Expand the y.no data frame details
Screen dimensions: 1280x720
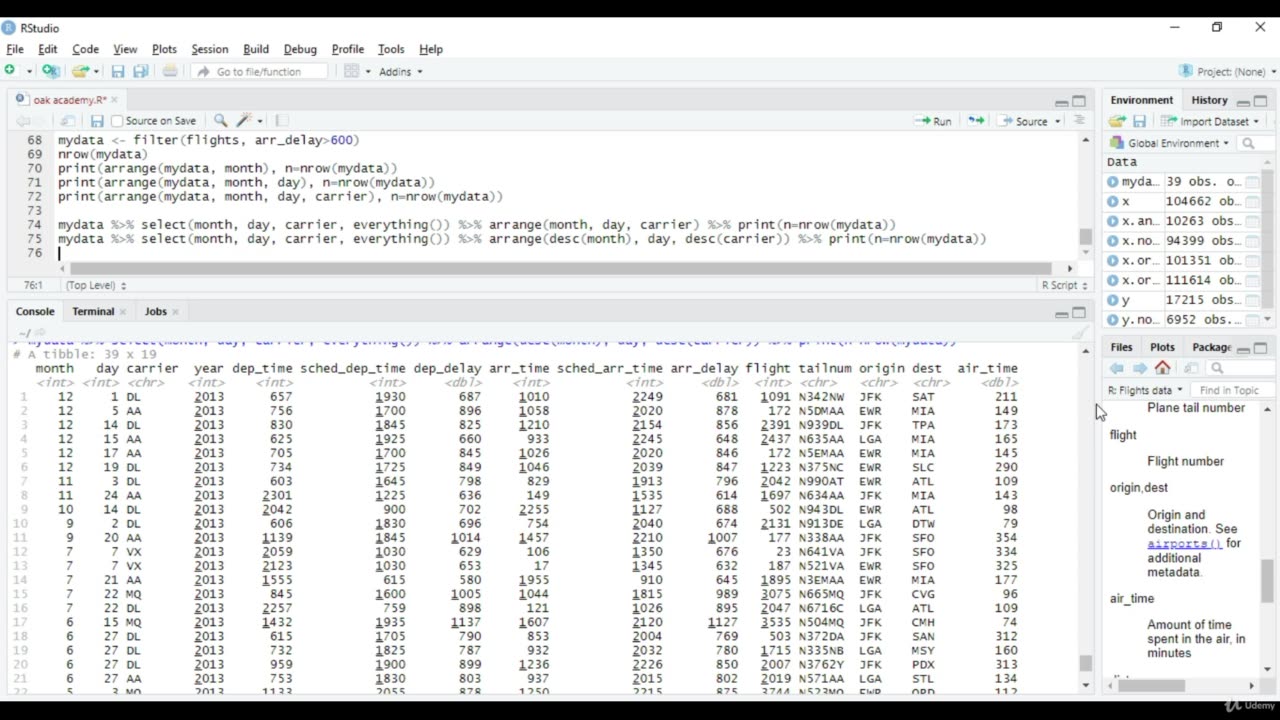[1113, 320]
